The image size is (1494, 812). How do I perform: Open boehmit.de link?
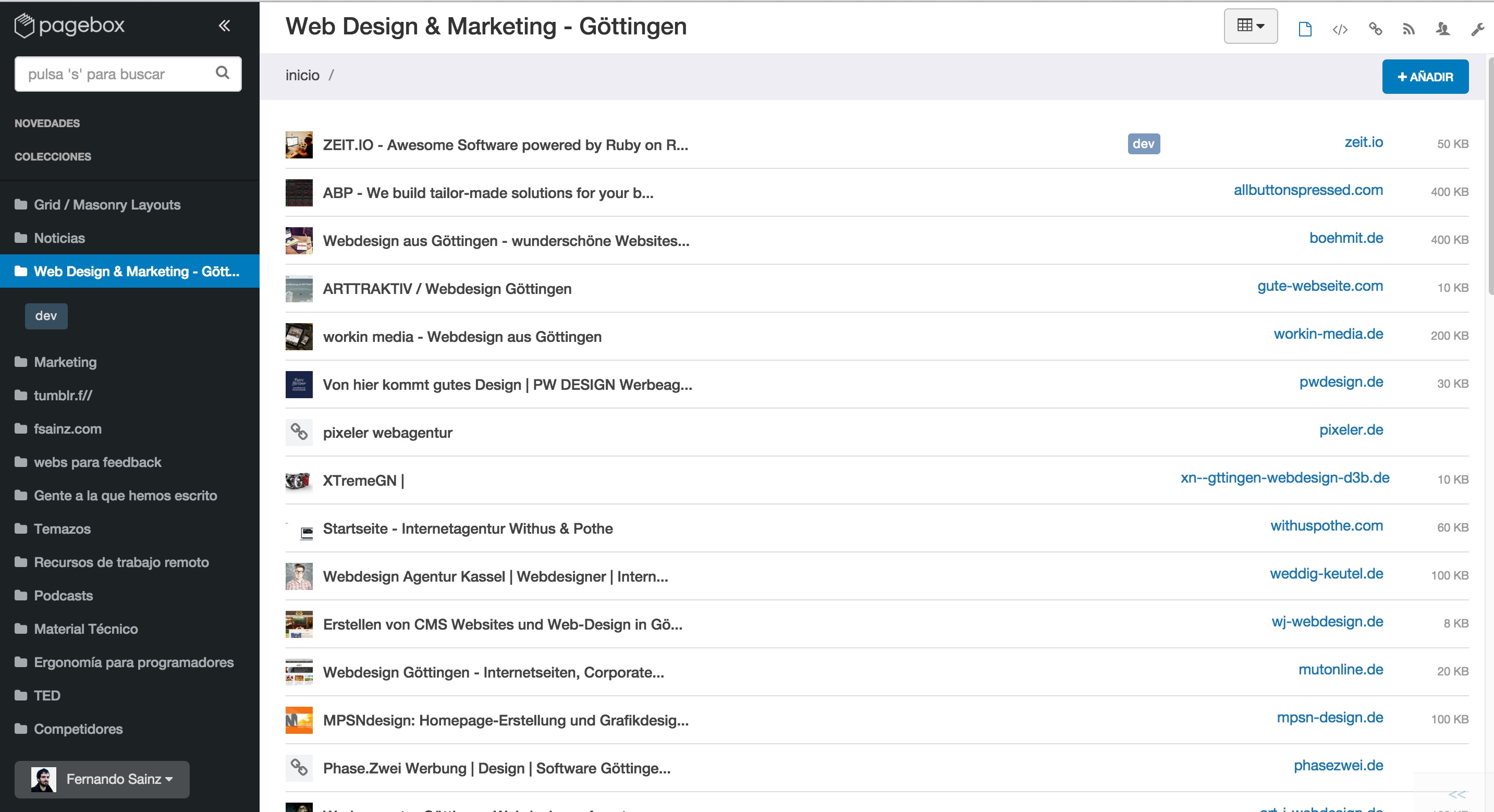tap(1346, 238)
